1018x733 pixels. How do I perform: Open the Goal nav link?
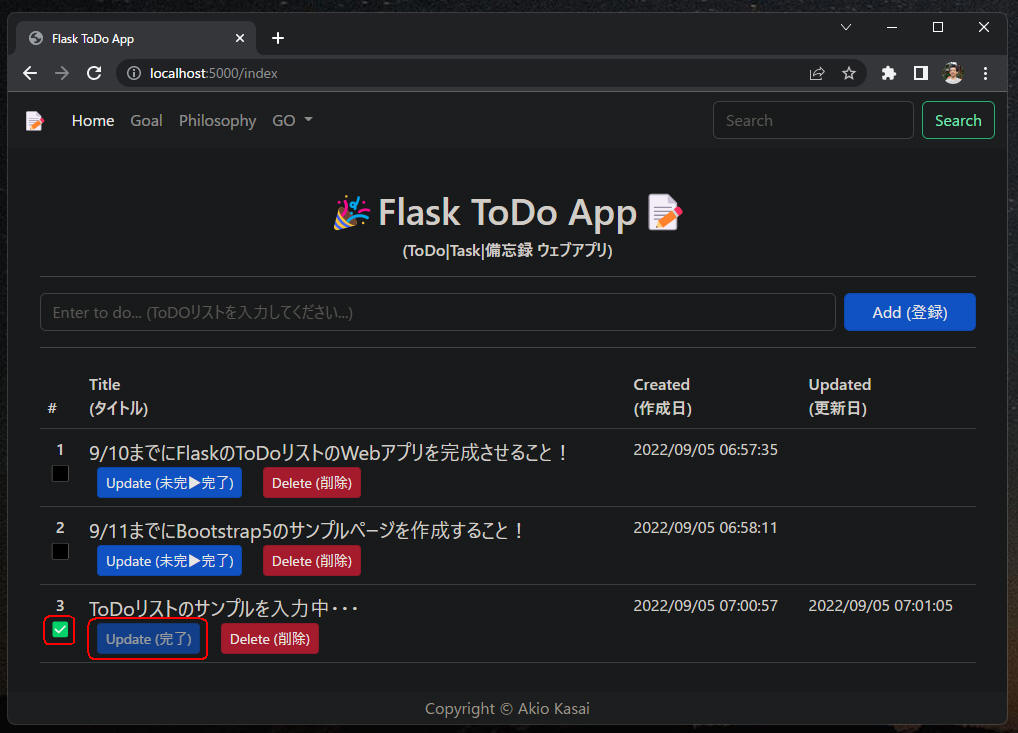(146, 121)
